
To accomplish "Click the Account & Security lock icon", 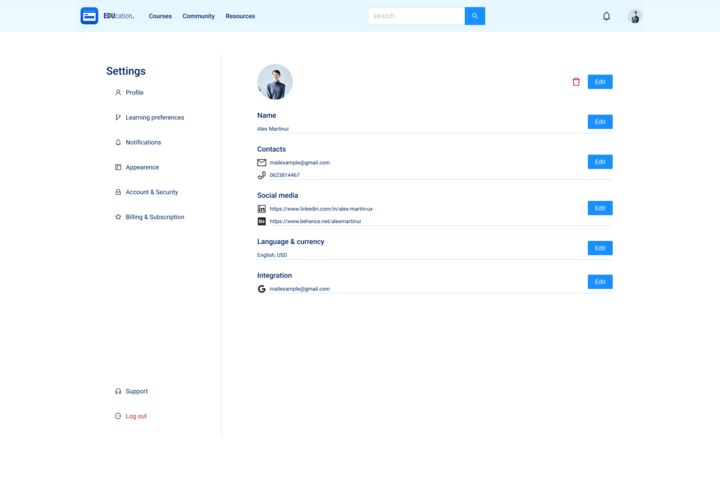I will 118,192.
